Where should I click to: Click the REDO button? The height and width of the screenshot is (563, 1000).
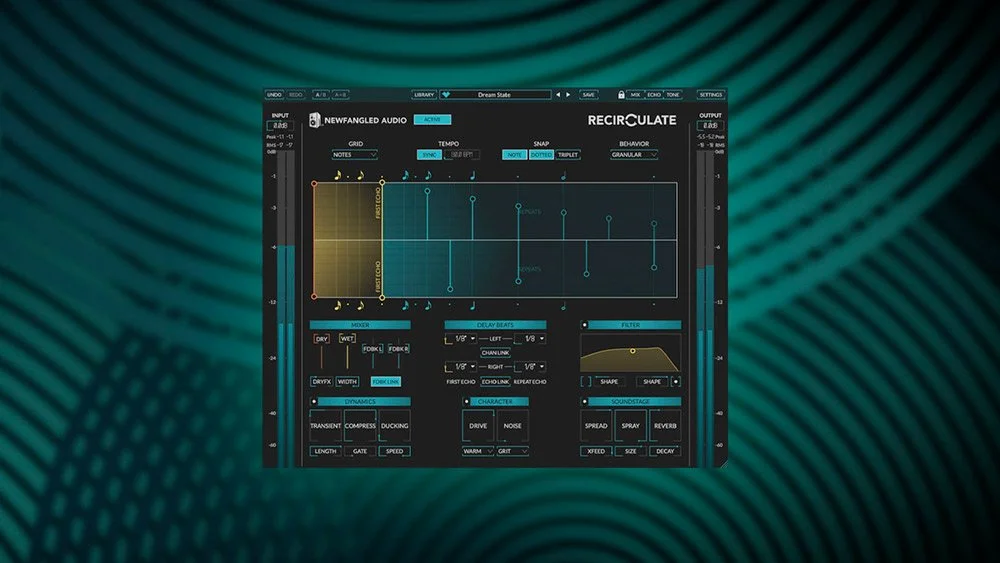pyautogui.click(x=296, y=94)
